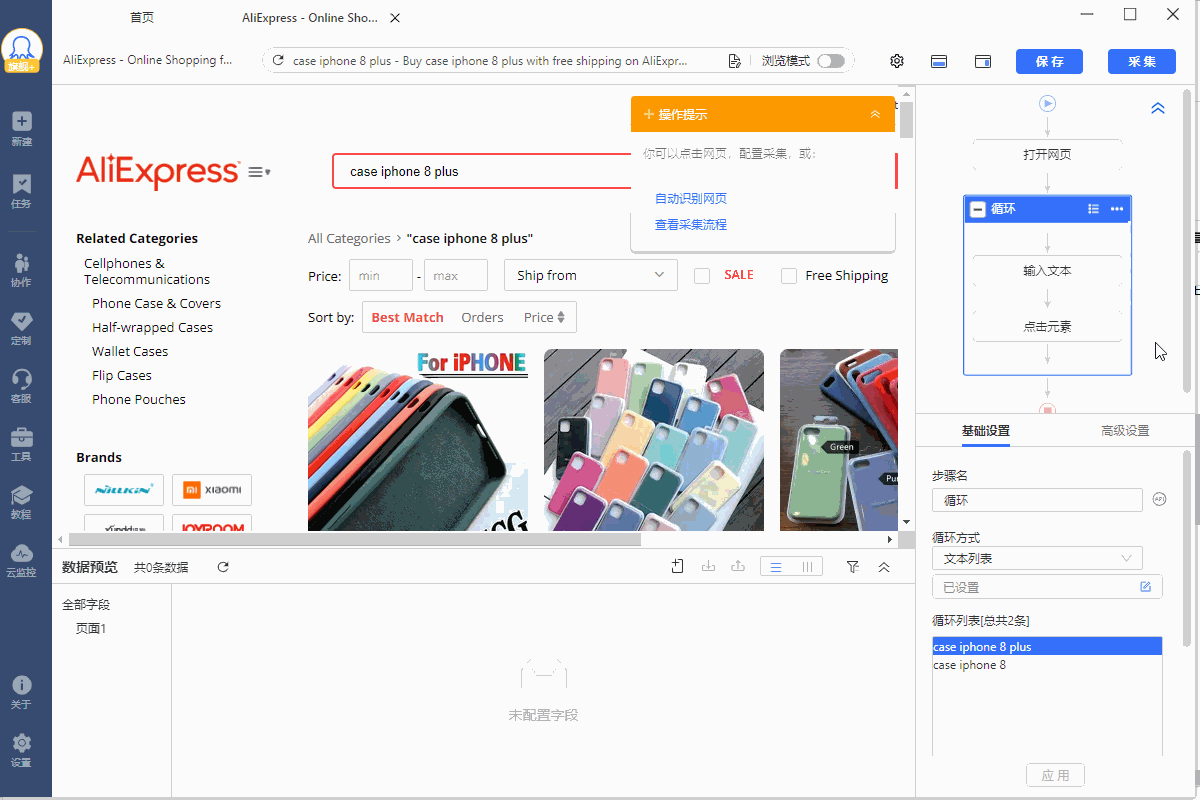This screenshot has height=800, width=1200.
Task: Select the 点击元素 workflow step
Action: [1047, 327]
